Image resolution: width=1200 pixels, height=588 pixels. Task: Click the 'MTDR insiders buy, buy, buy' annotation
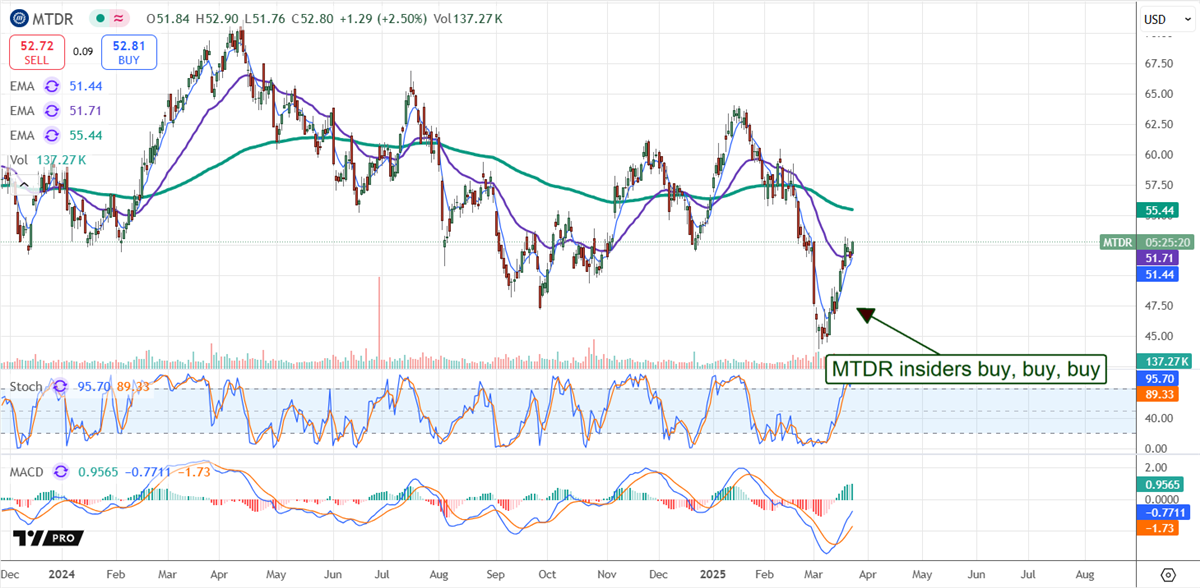[967, 368]
